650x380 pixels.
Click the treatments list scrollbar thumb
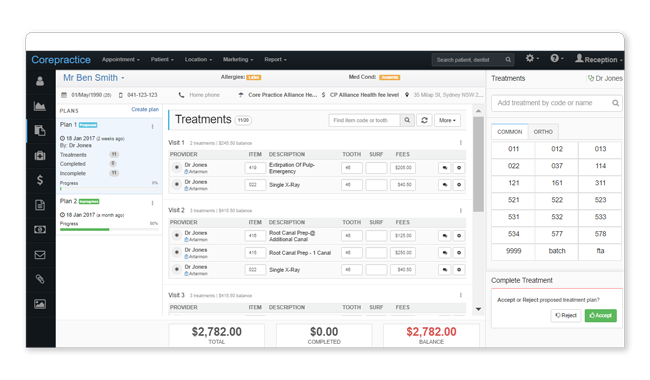pyautogui.click(x=478, y=164)
